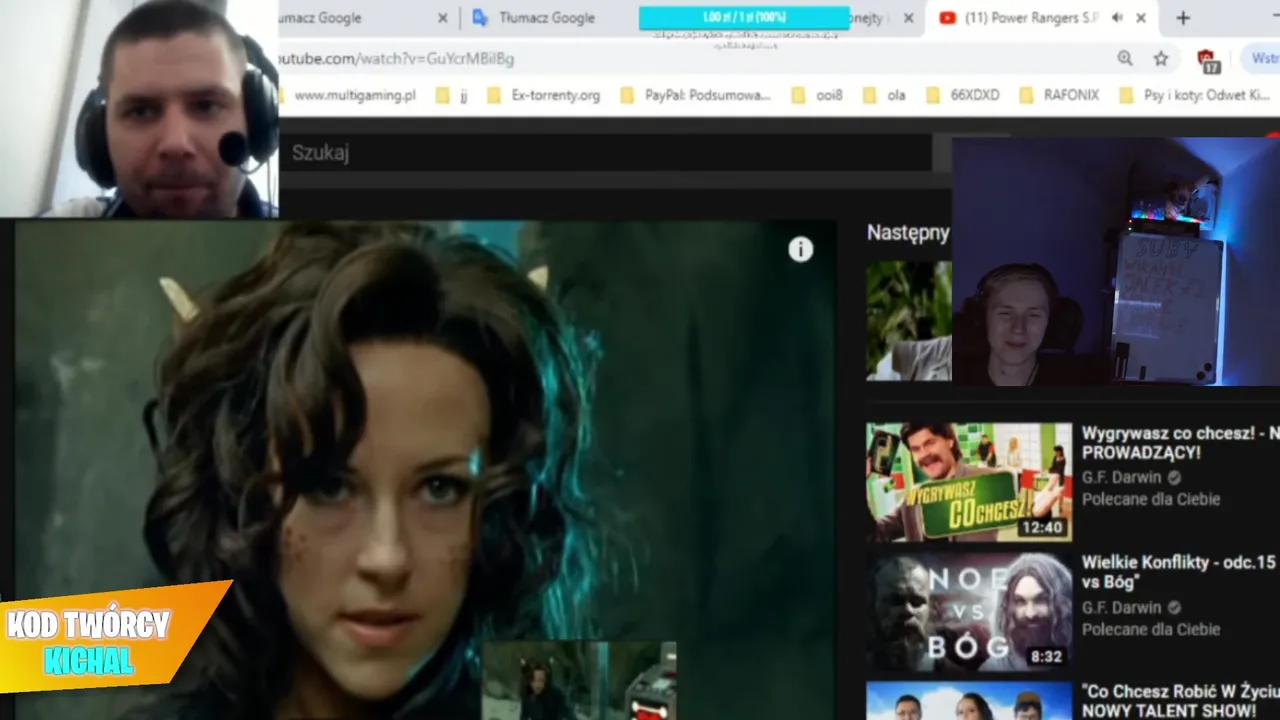Open the Wielkie Konflikty odc.15 title link
This screenshot has width=1280, height=720.
pyautogui.click(x=1180, y=573)
